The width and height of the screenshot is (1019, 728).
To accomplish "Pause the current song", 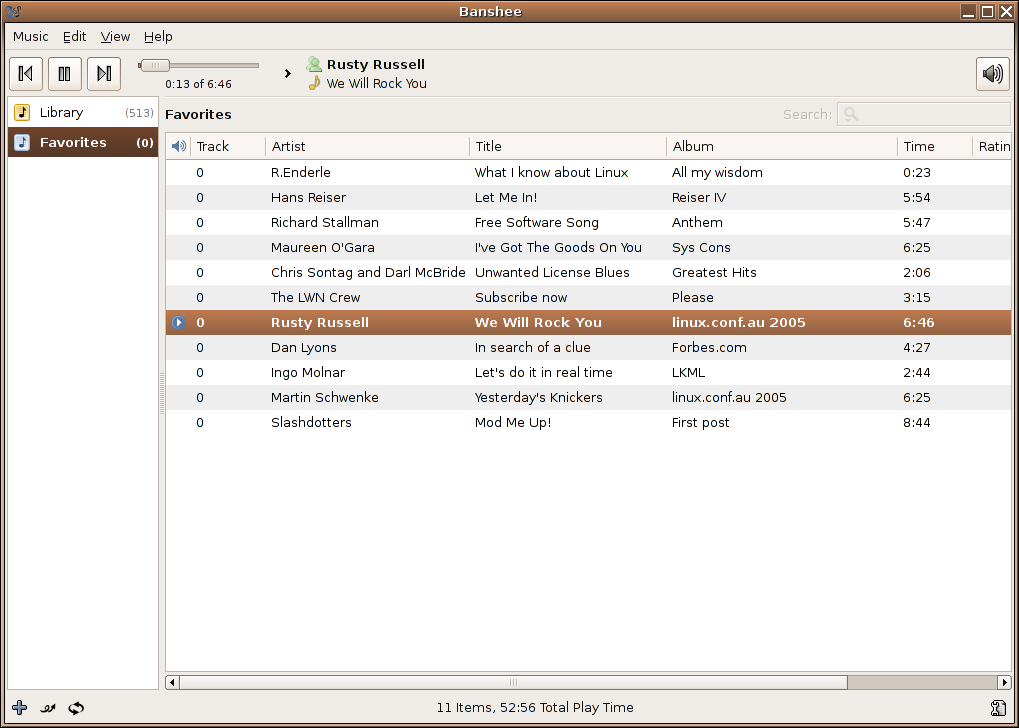I will (65, 74).
